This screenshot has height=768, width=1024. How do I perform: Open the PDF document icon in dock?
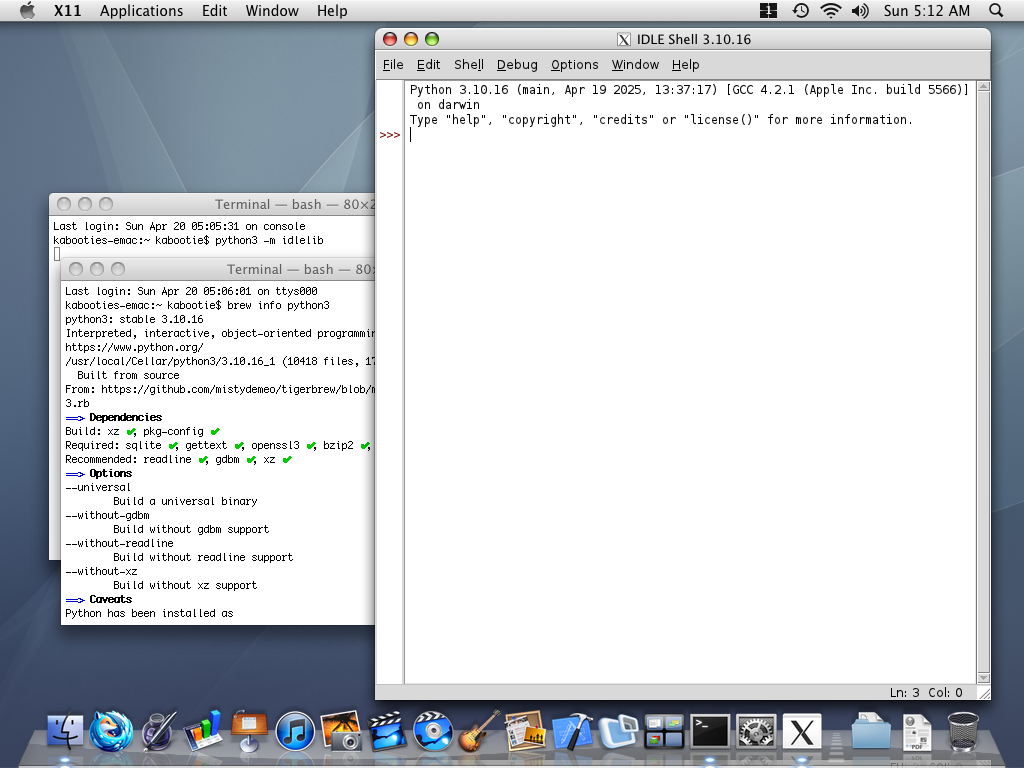[x=917, y=731]
